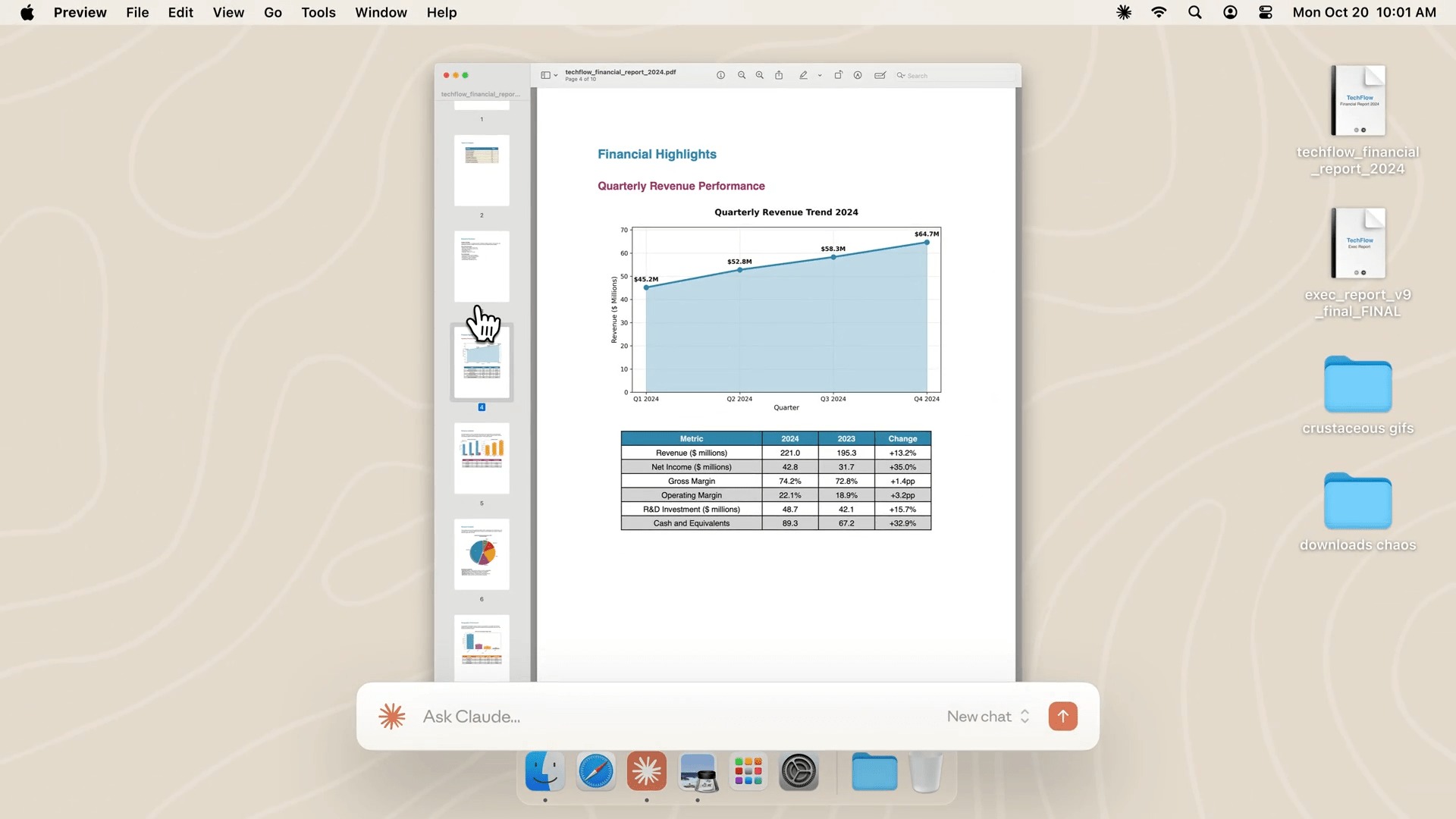Open the Tools menu
This screenshot has height=819, width=1456.
pyautogui.click(x=318, y=12)
